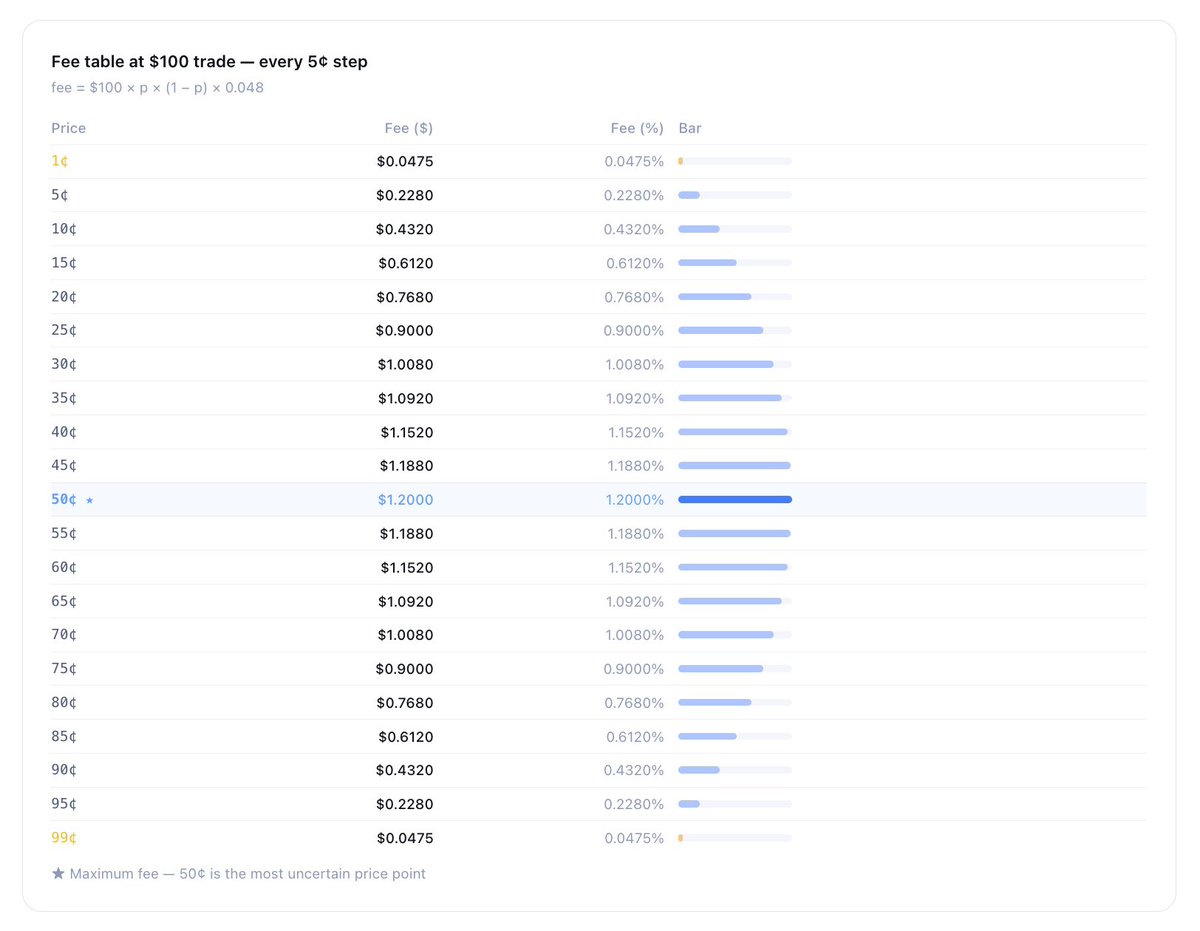Click the 99¢ price cell
The width and height of the screenshot is (1200, 931).
click(x=64, y=838)
